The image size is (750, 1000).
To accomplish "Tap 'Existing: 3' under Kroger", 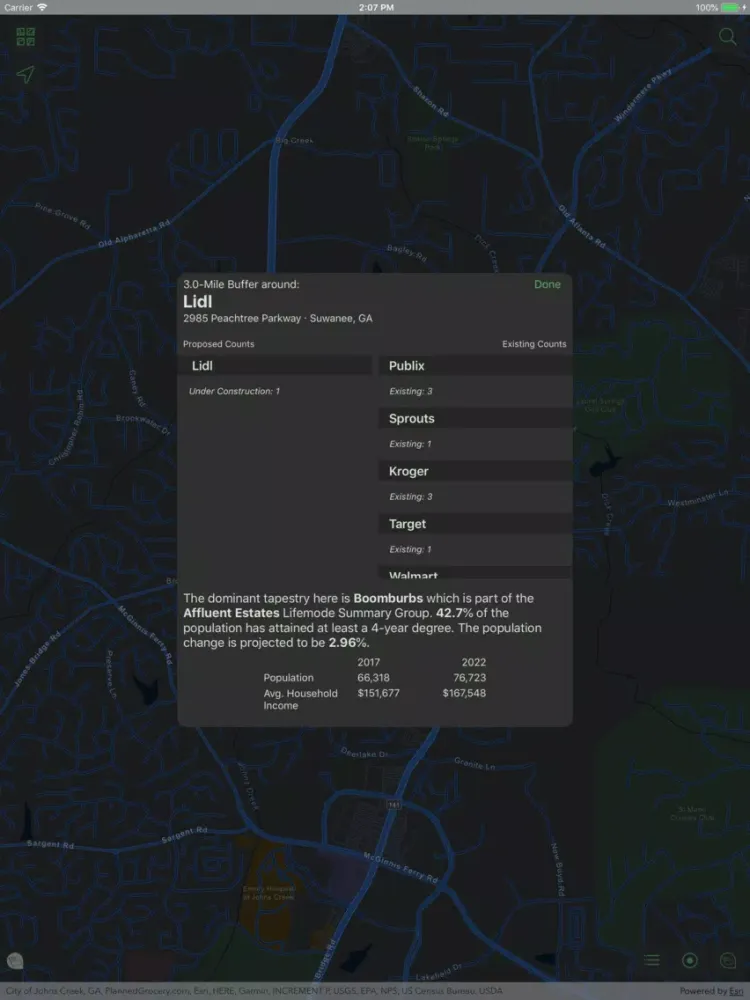I will click(x=411, y=496).
